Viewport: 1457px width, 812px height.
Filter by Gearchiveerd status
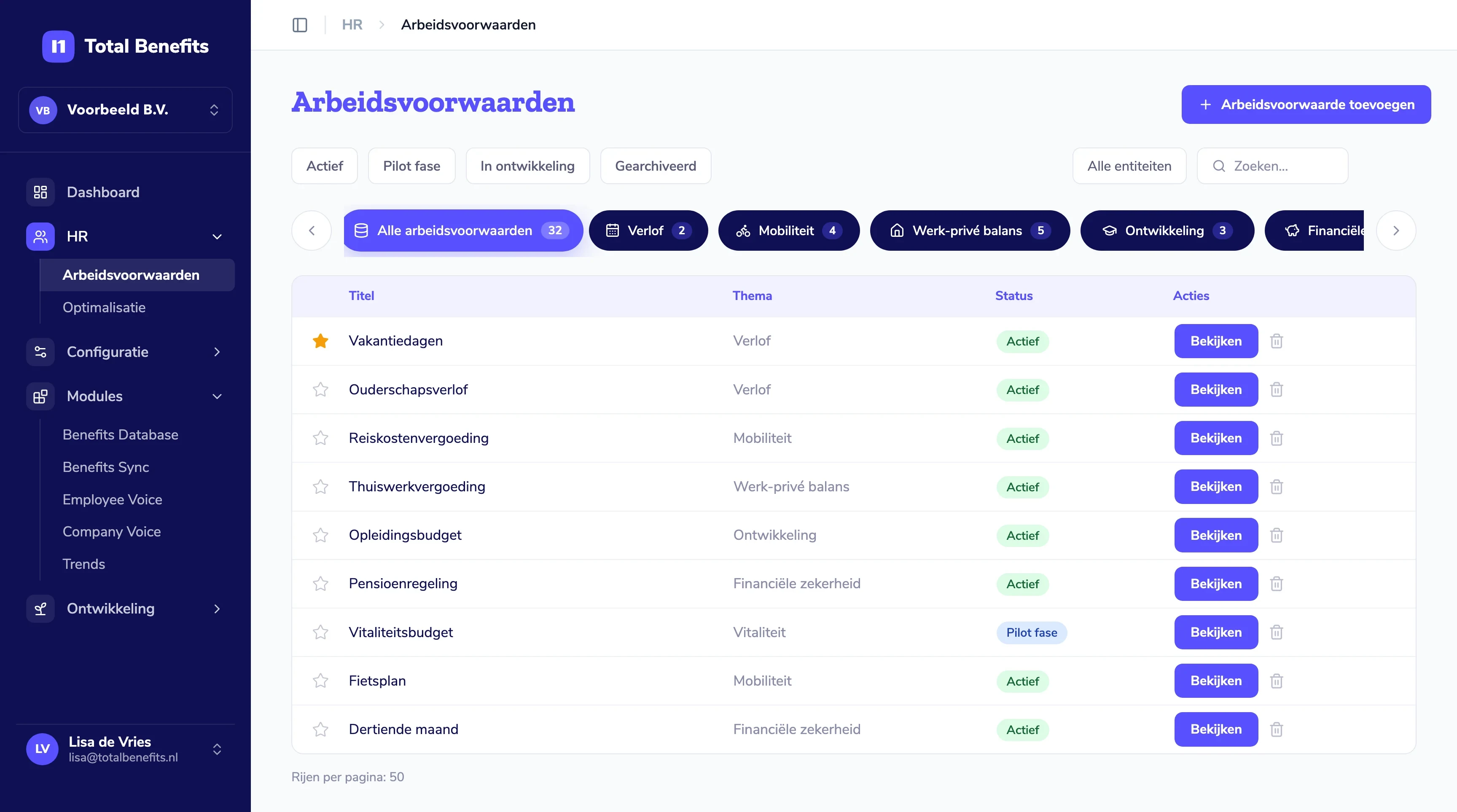click(x=656, y=166)
